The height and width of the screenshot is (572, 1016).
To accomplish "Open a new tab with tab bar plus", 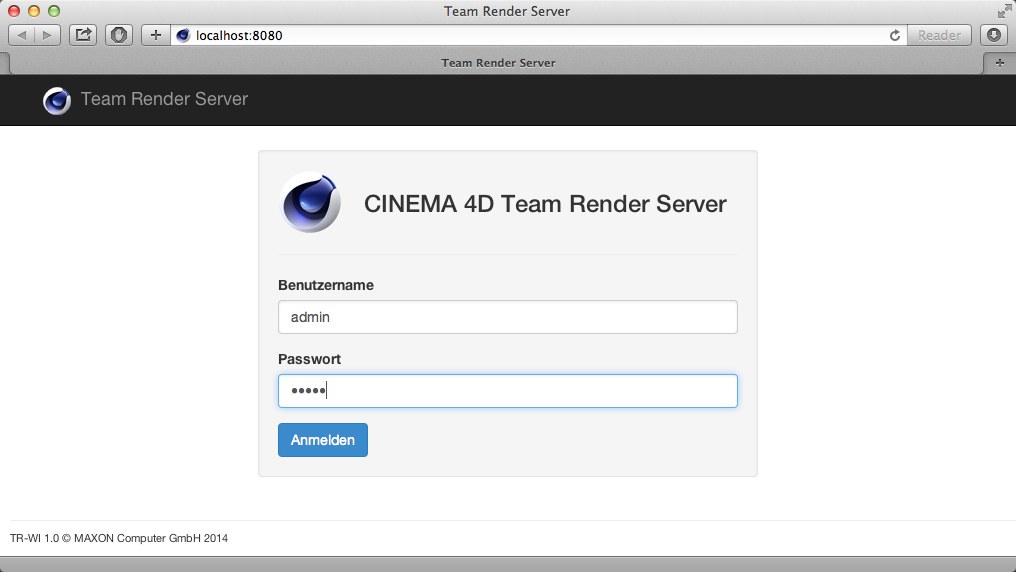I will pyautogui.click(x=999, y=62).
